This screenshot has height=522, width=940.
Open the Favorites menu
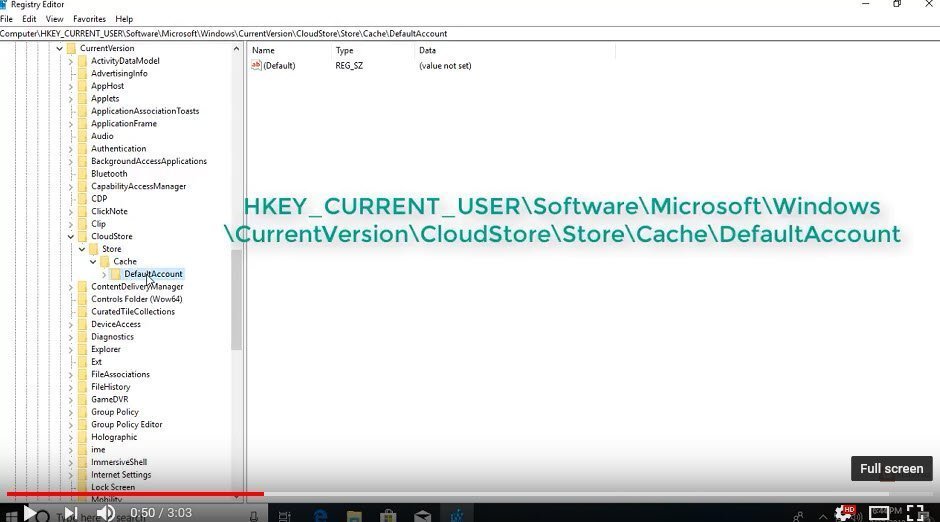click(89, 19)
